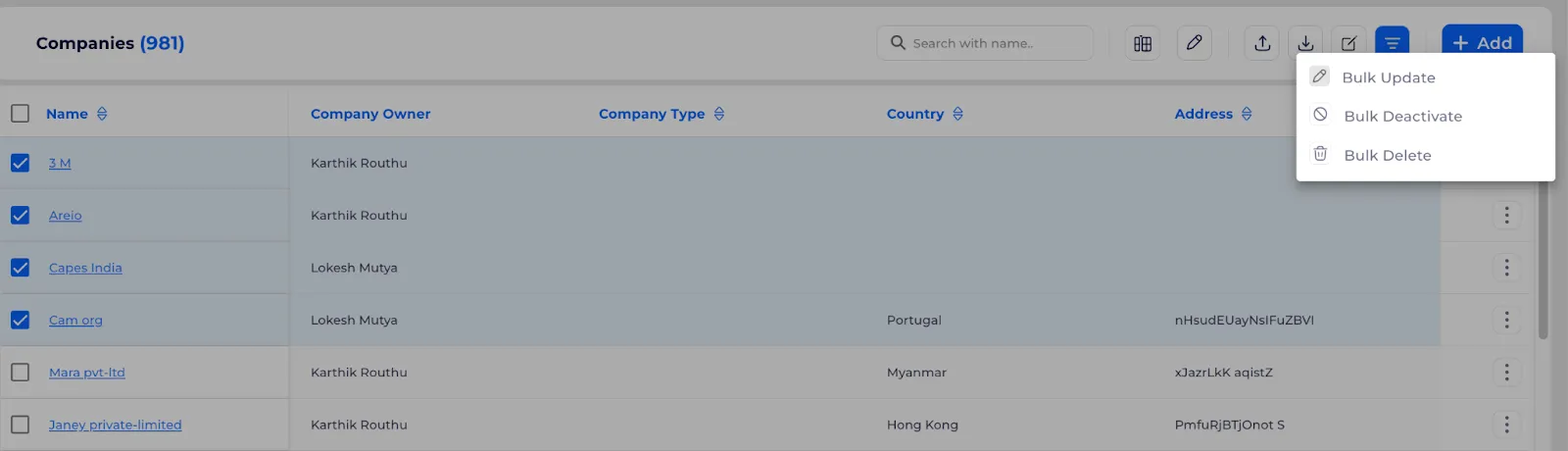Click the magnifier icon in search box

tap(898, 43)
